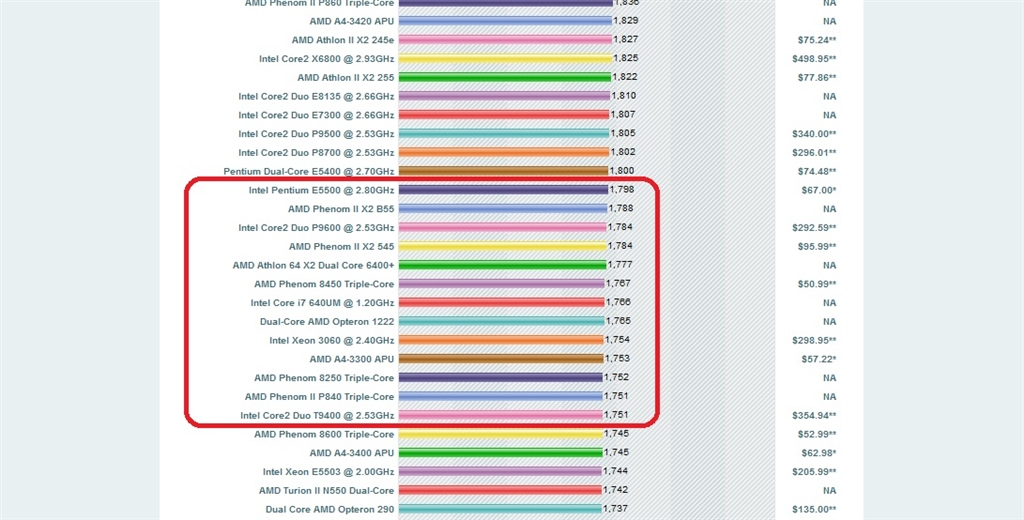This screenshot has height=520, width=1024.
Task: Select Intel Core2 Duo P8700 @ 2.53GHz
Action: tap(316, 153)
